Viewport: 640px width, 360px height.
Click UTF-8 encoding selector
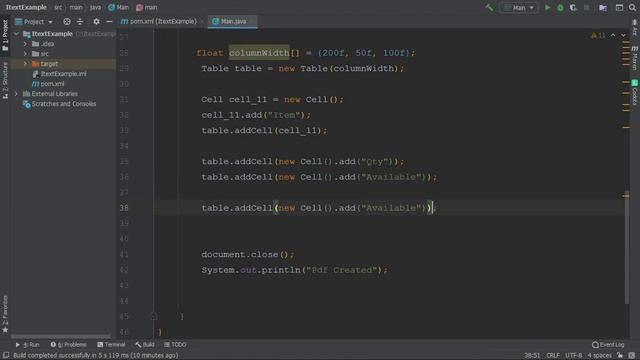click(573, 356)
